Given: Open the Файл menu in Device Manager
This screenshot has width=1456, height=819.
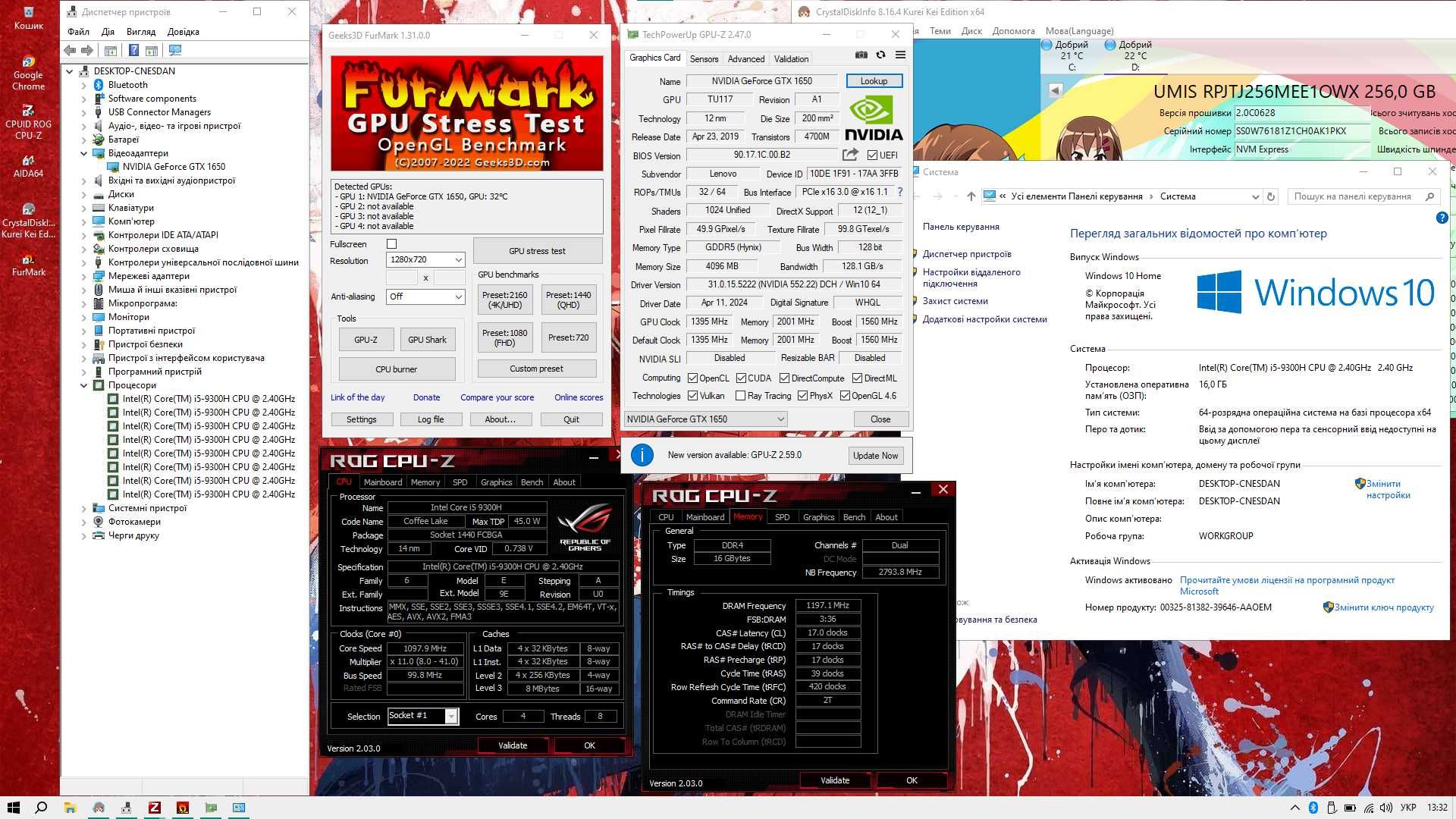Looking at the screenshot, I should click(x=78, y=32).
